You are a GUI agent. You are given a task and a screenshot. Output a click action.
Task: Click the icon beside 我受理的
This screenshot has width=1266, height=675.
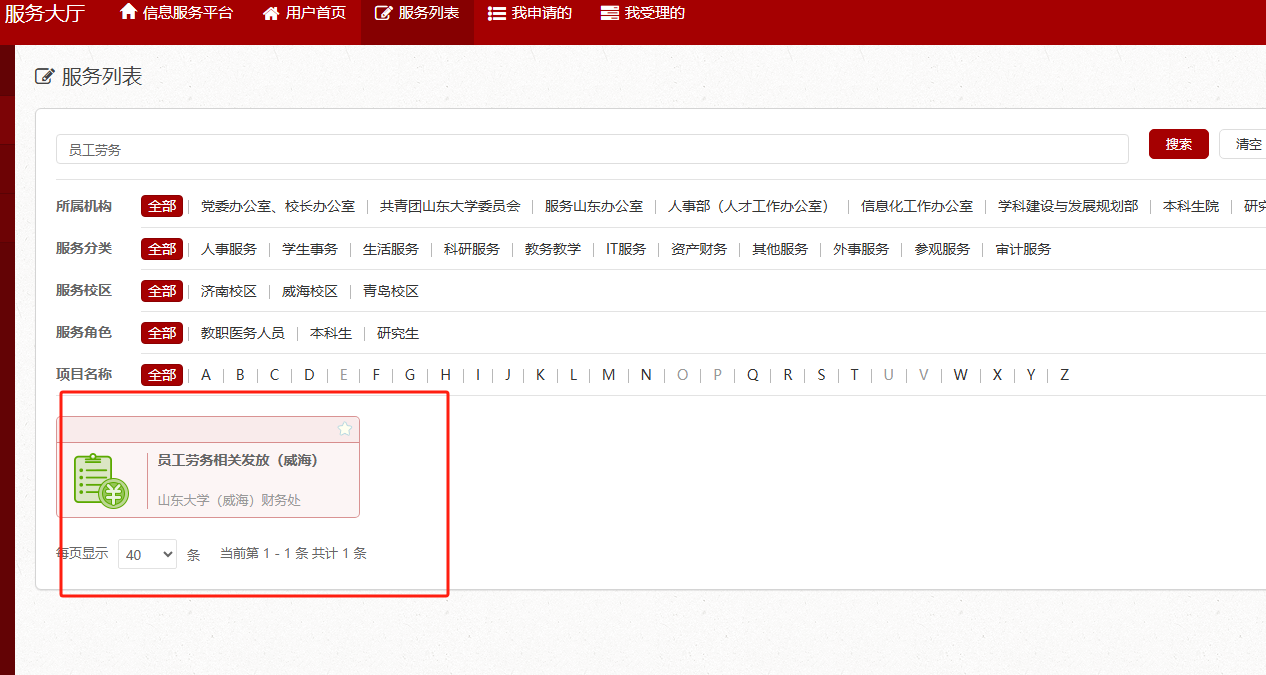pyautogui.click(x=609, y=13)
